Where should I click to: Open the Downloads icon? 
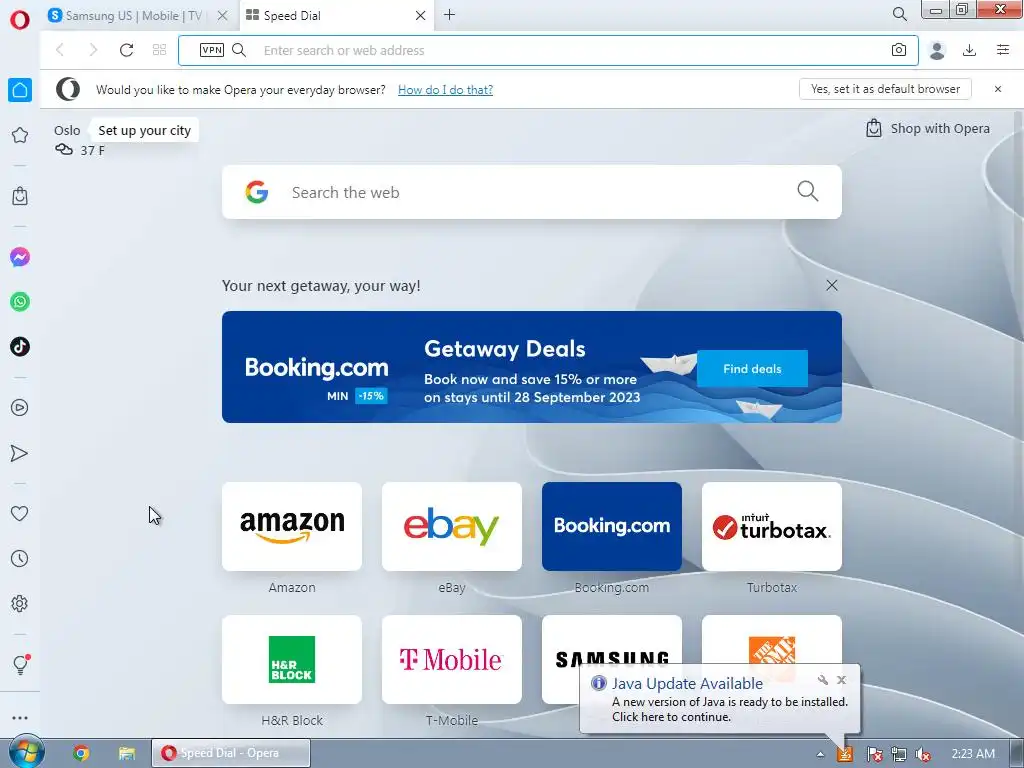pyautogui.click(x=969, y=50)
